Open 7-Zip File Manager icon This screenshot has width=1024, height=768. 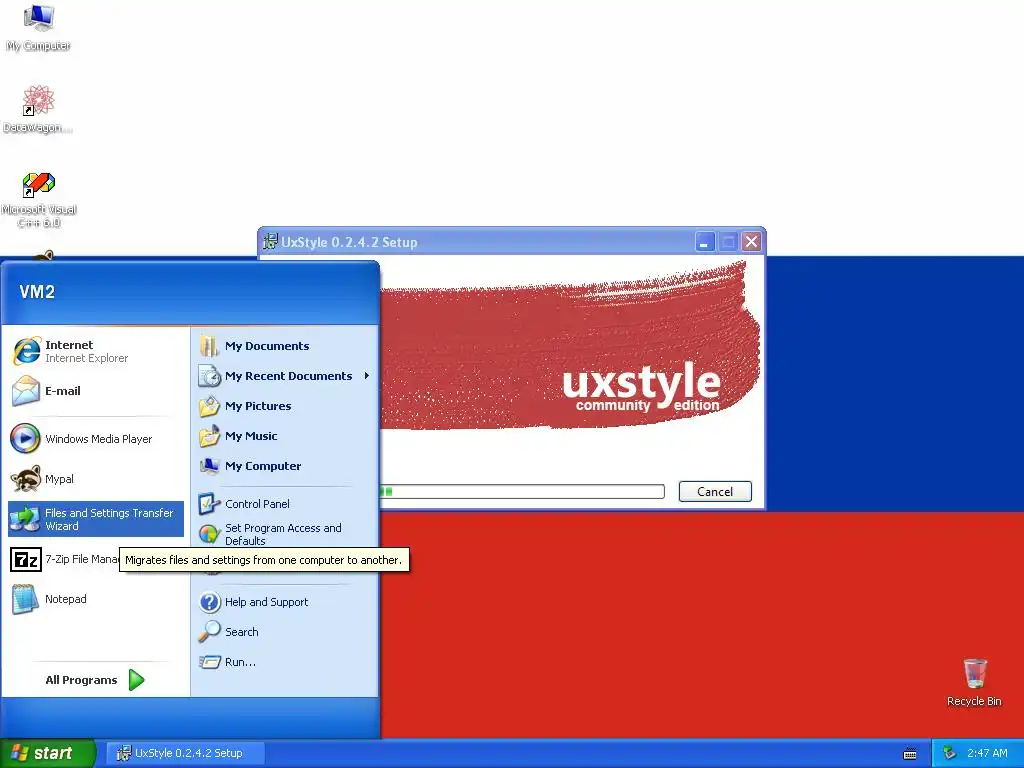coord(26,560)
